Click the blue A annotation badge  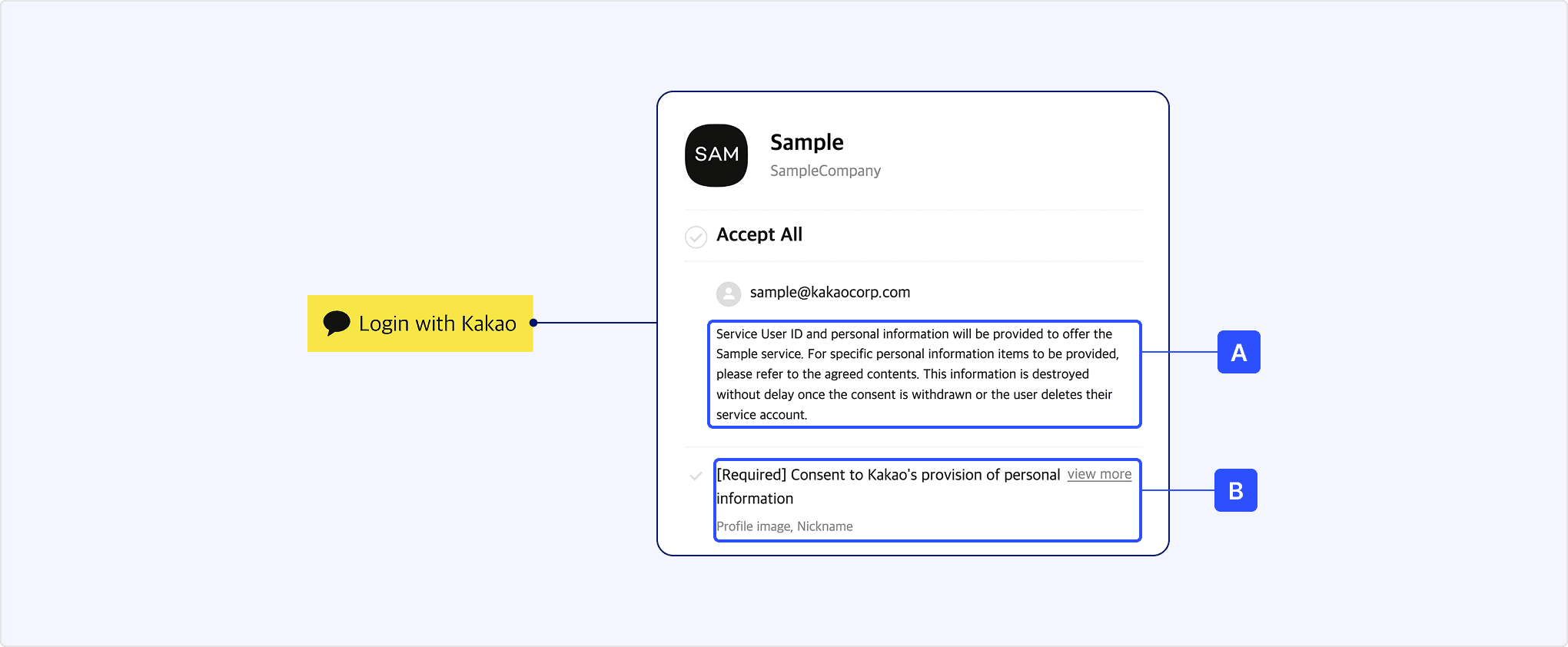click(1238, 352)
